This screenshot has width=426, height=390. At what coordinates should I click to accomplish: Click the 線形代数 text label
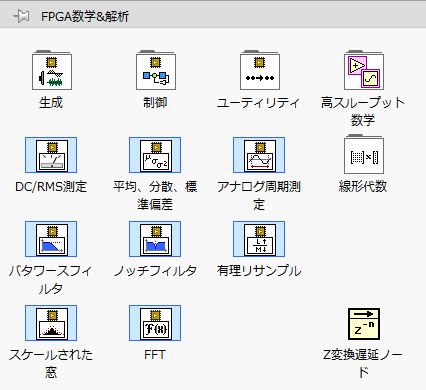click(x=363, y=187)
